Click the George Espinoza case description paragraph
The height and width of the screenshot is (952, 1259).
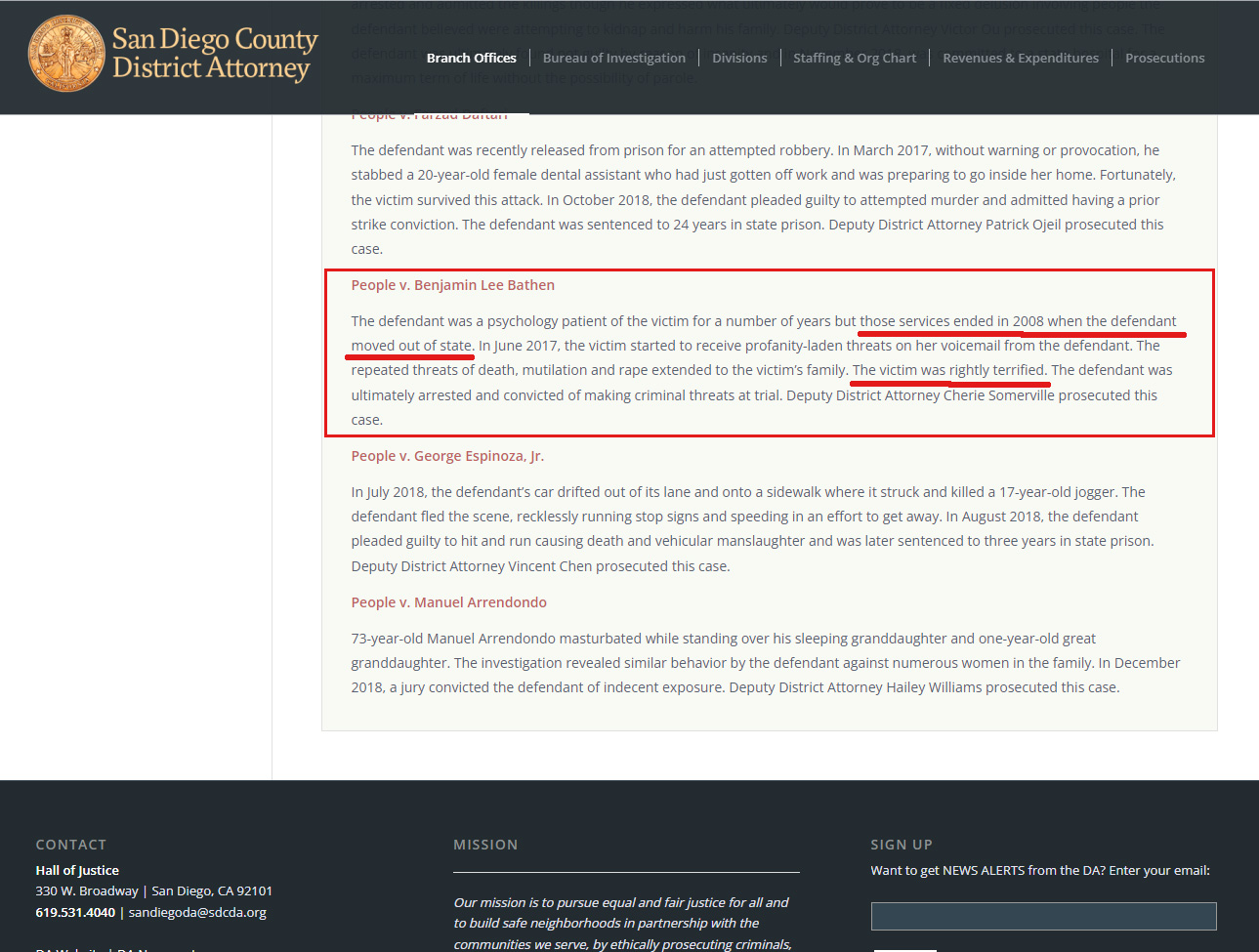(x=752, y=528)
